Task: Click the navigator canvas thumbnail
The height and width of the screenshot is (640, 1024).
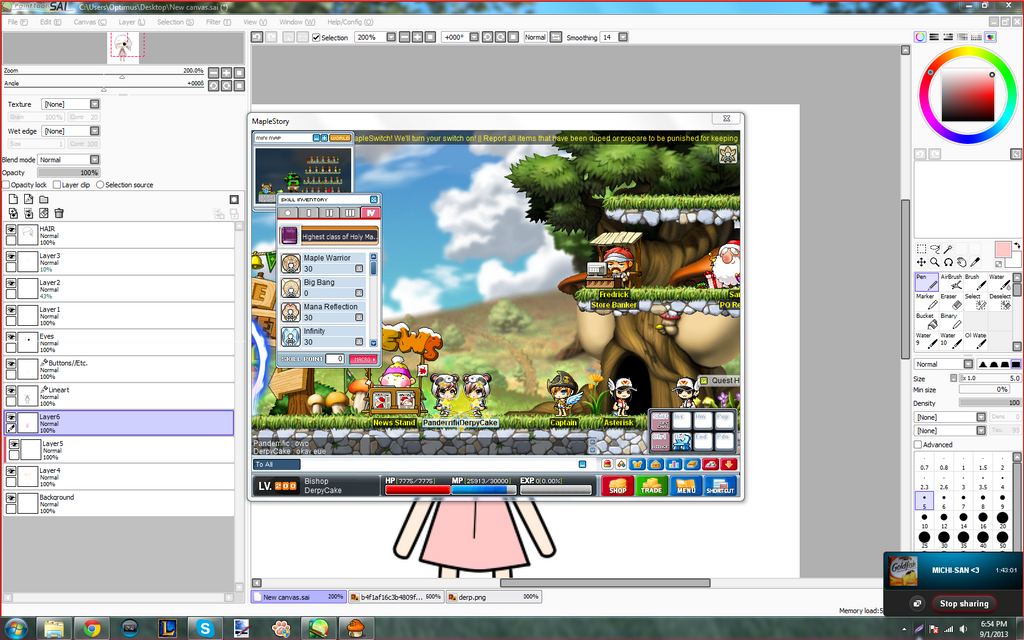Action: coord(123,48)
